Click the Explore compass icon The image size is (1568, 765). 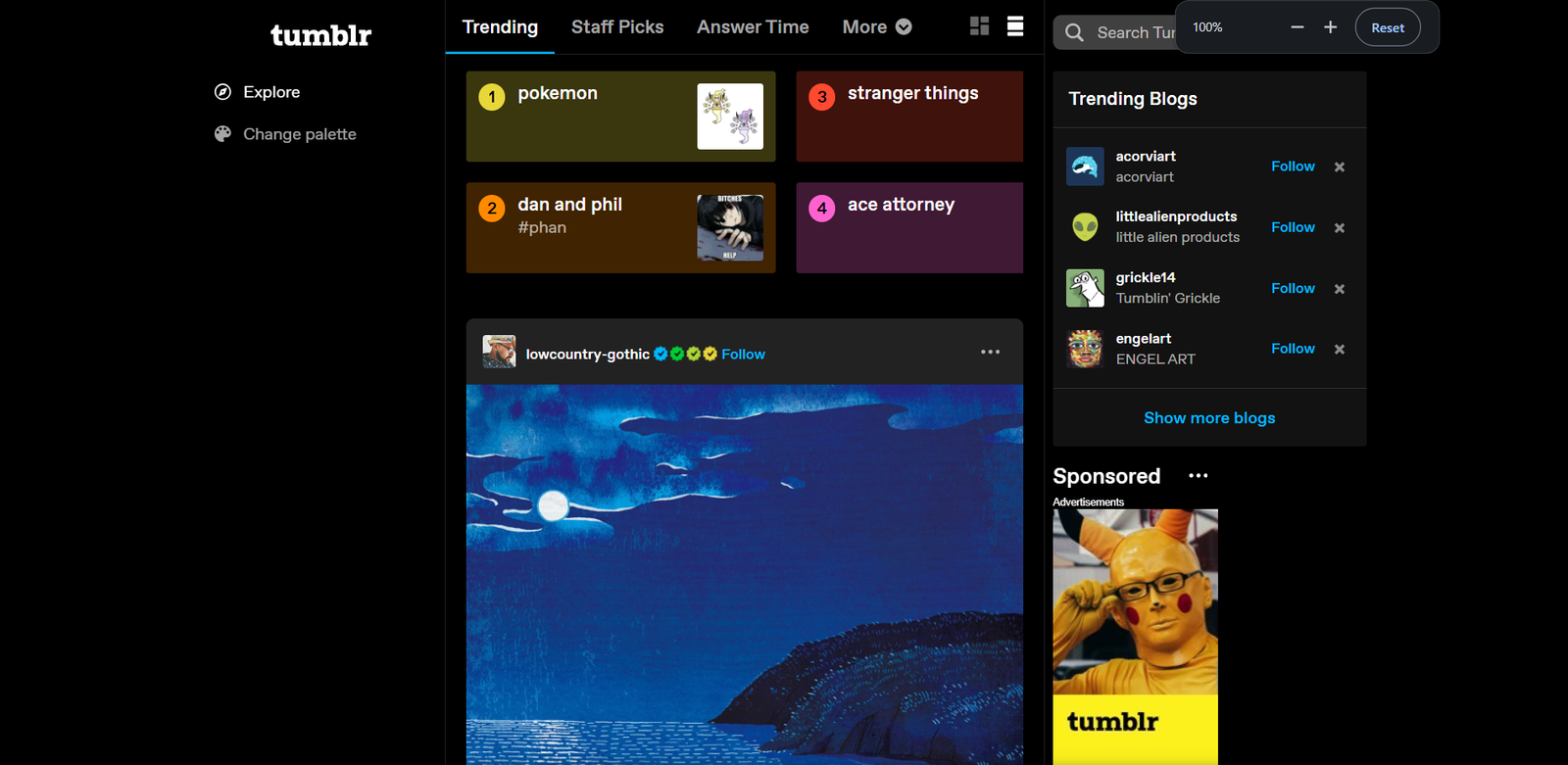click(x=222, y=92)
